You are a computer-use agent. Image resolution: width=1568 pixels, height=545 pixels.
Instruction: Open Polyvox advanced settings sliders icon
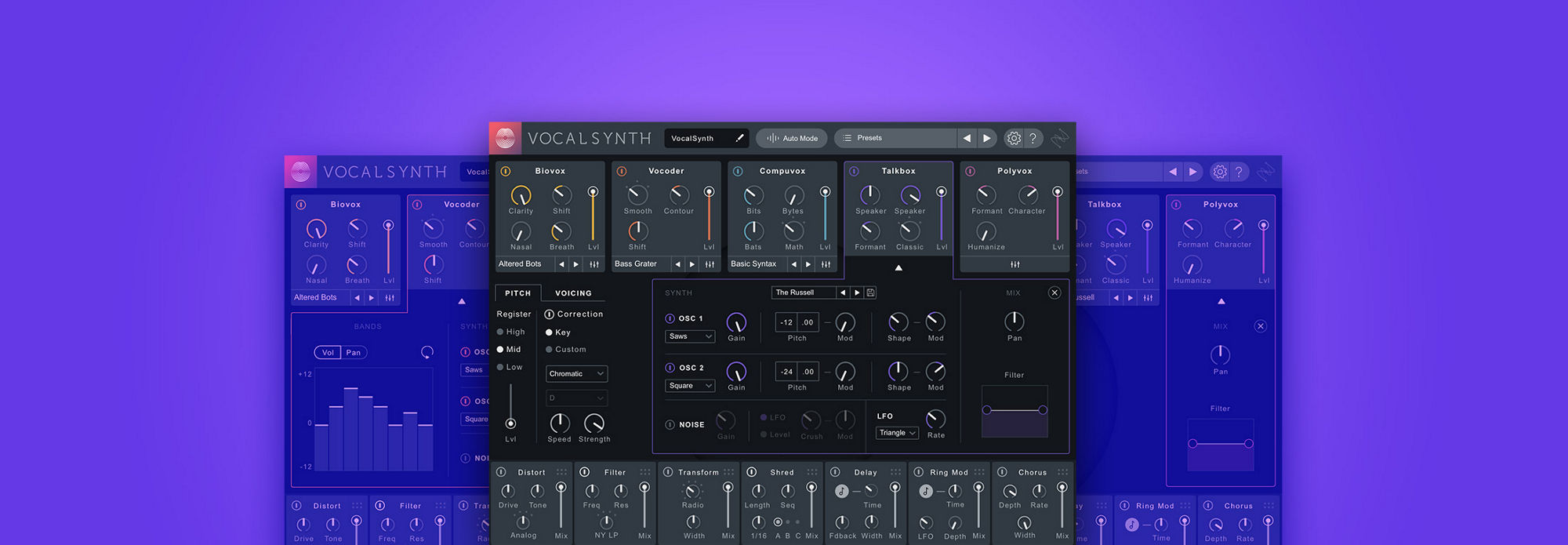tap(1014, 264)
